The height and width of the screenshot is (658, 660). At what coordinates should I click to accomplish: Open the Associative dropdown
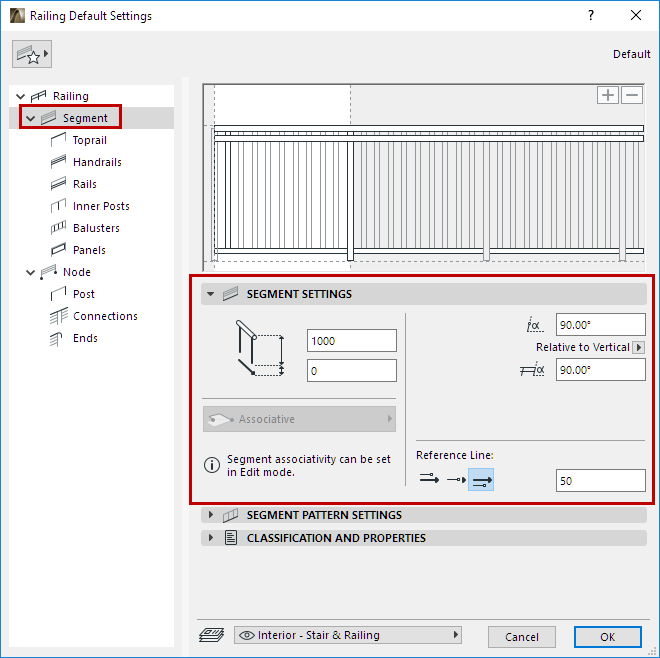[x=299, y=419]
